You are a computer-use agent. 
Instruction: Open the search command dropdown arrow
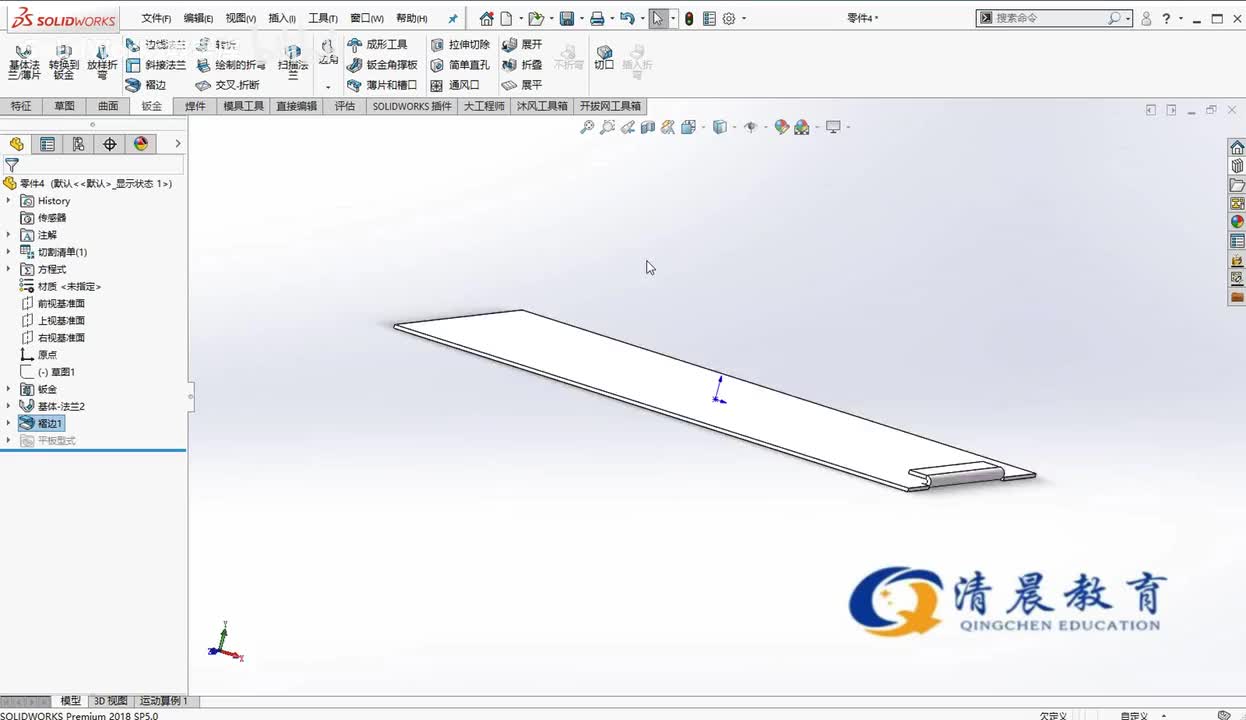coord(1128,18)
